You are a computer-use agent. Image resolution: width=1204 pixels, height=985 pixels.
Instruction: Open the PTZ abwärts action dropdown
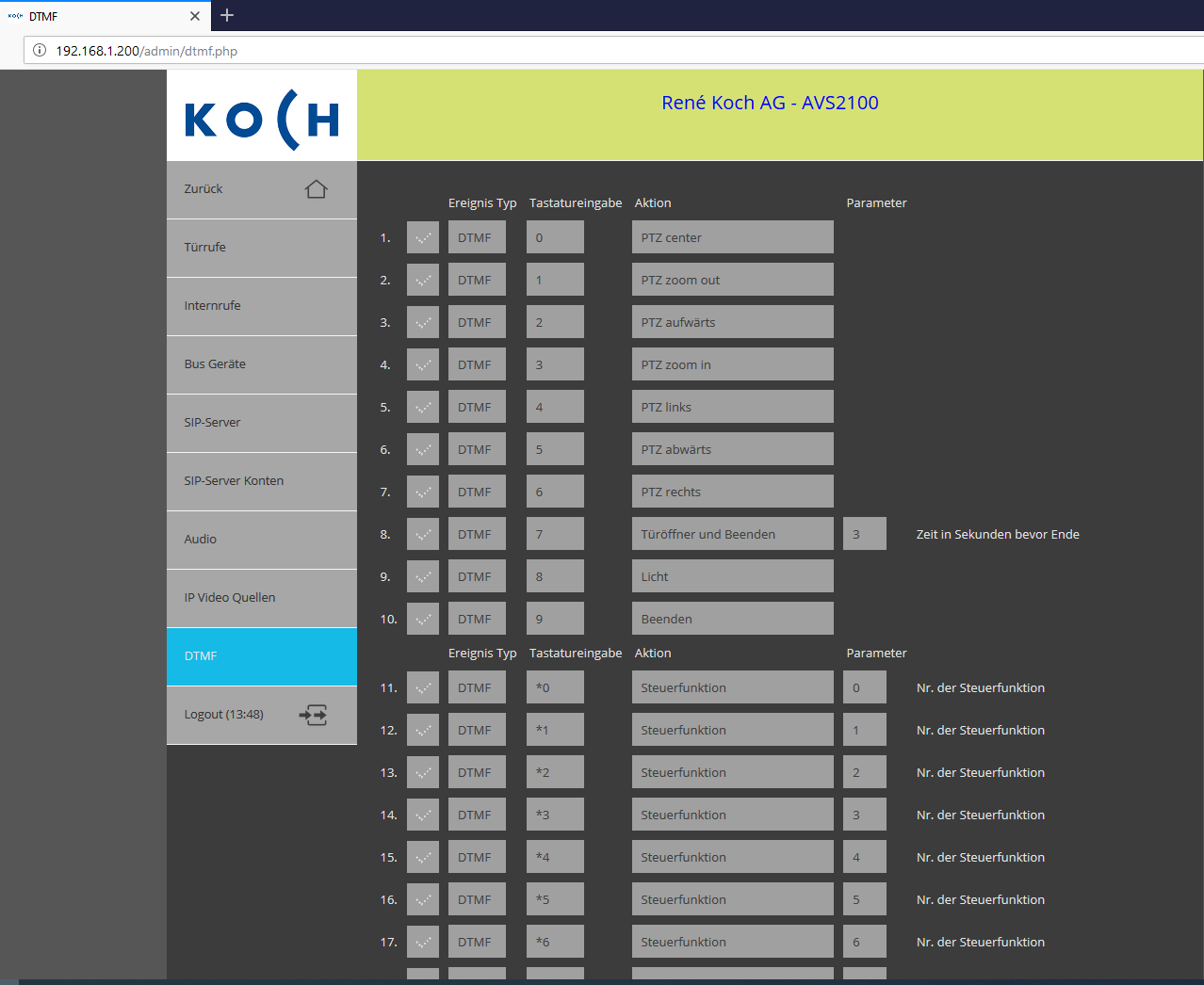733,449
